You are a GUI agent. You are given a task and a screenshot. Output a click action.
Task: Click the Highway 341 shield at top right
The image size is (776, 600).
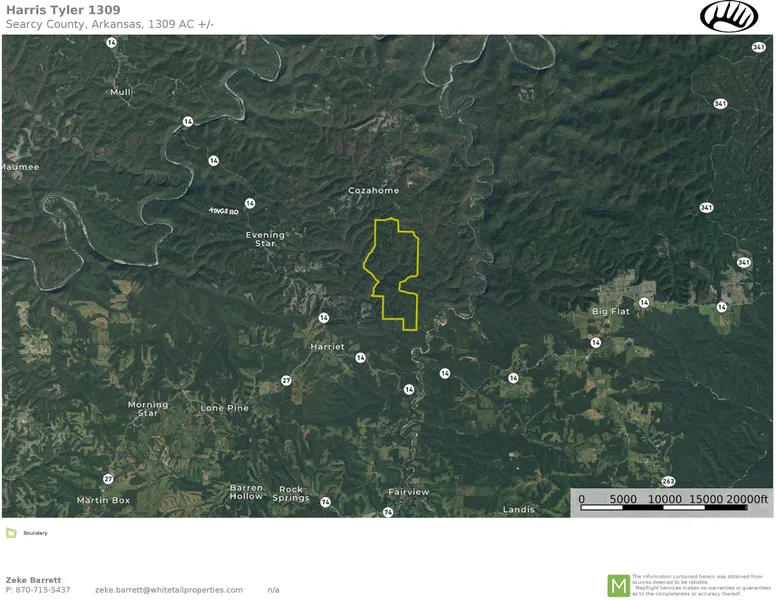759,47
